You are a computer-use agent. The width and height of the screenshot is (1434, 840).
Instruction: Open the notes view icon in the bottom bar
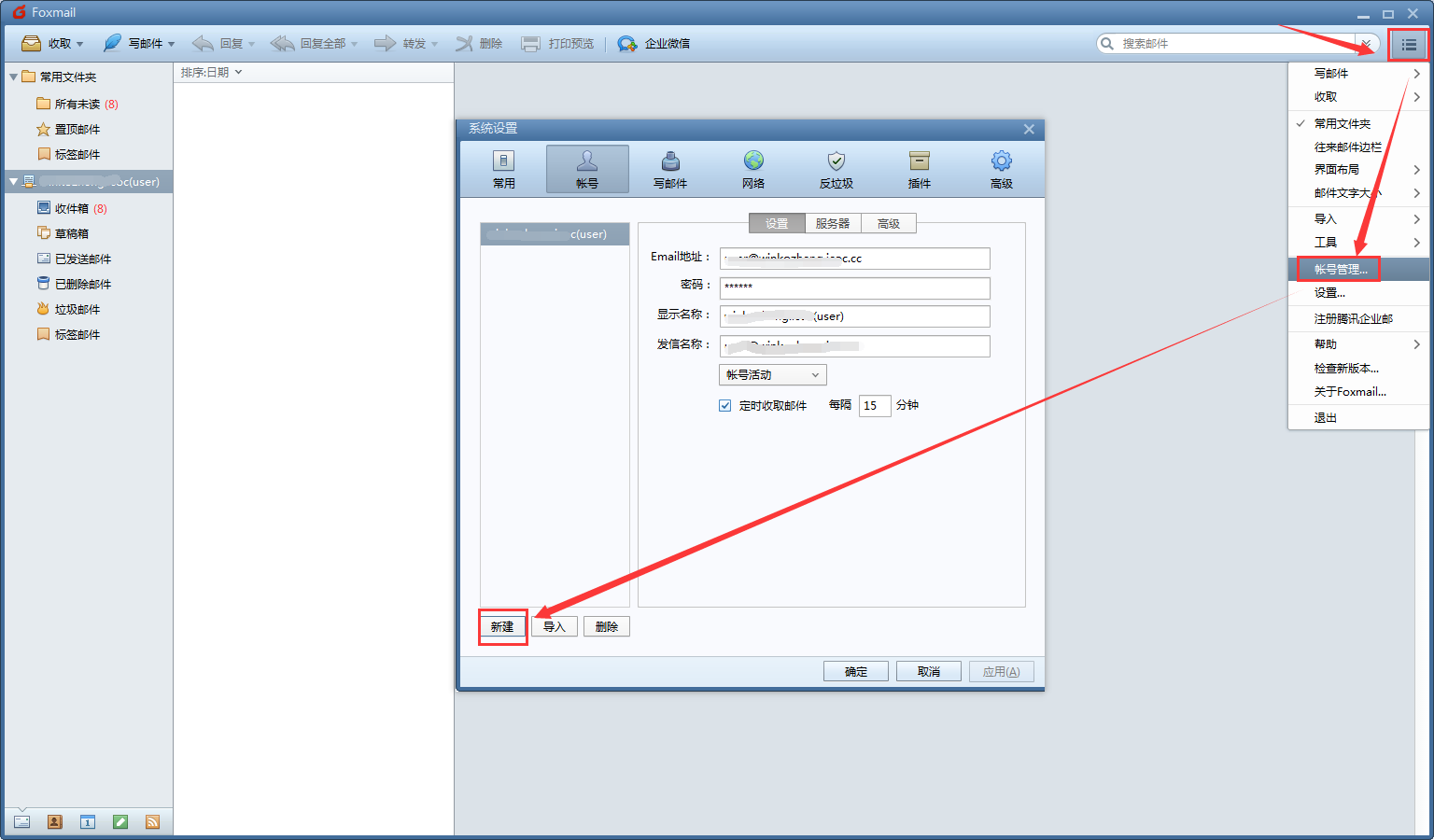(x=119, y=822)
